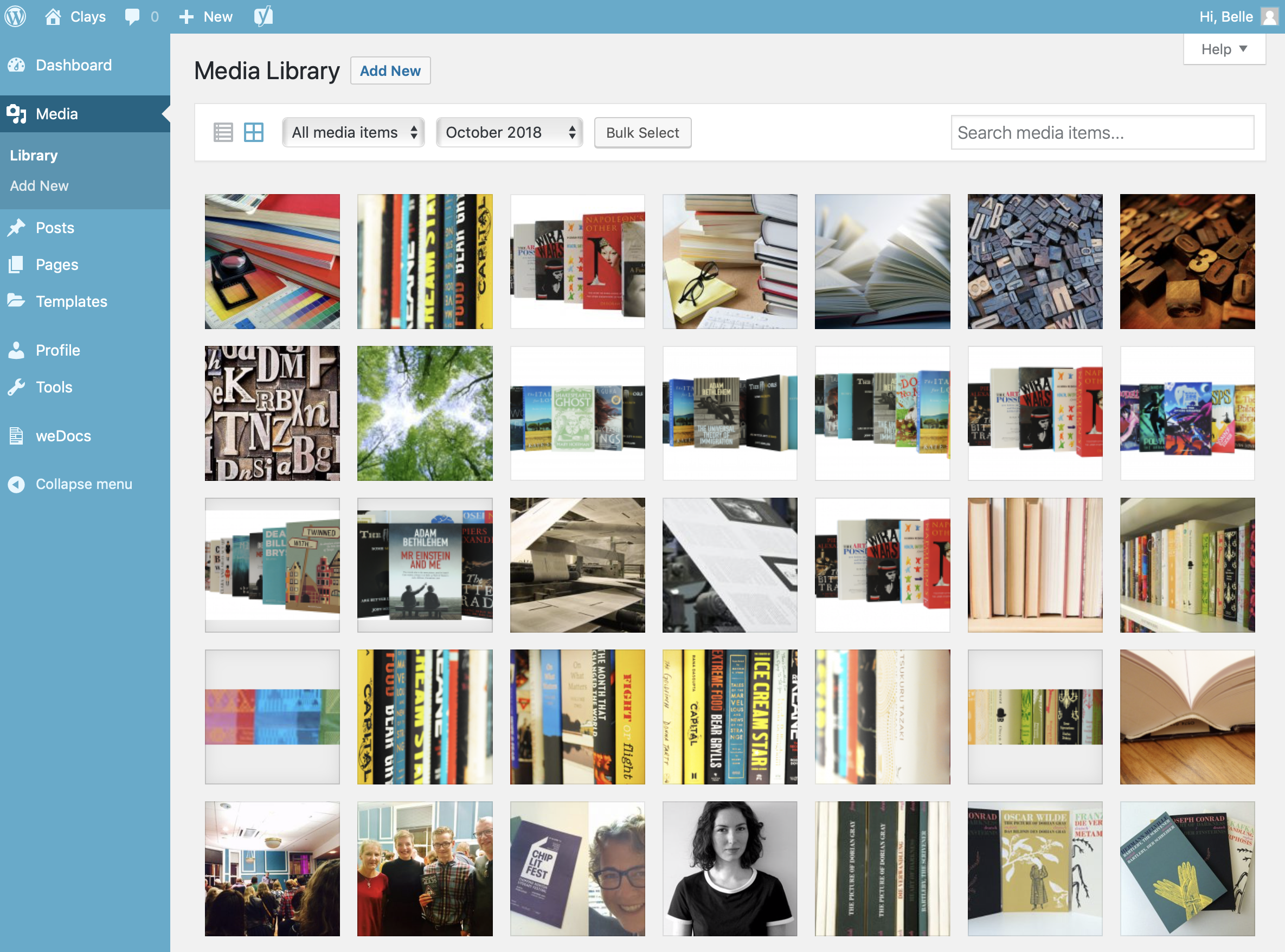Click the Search media items field
The height and width of the screenshot is (952, 1285).
1102,132
